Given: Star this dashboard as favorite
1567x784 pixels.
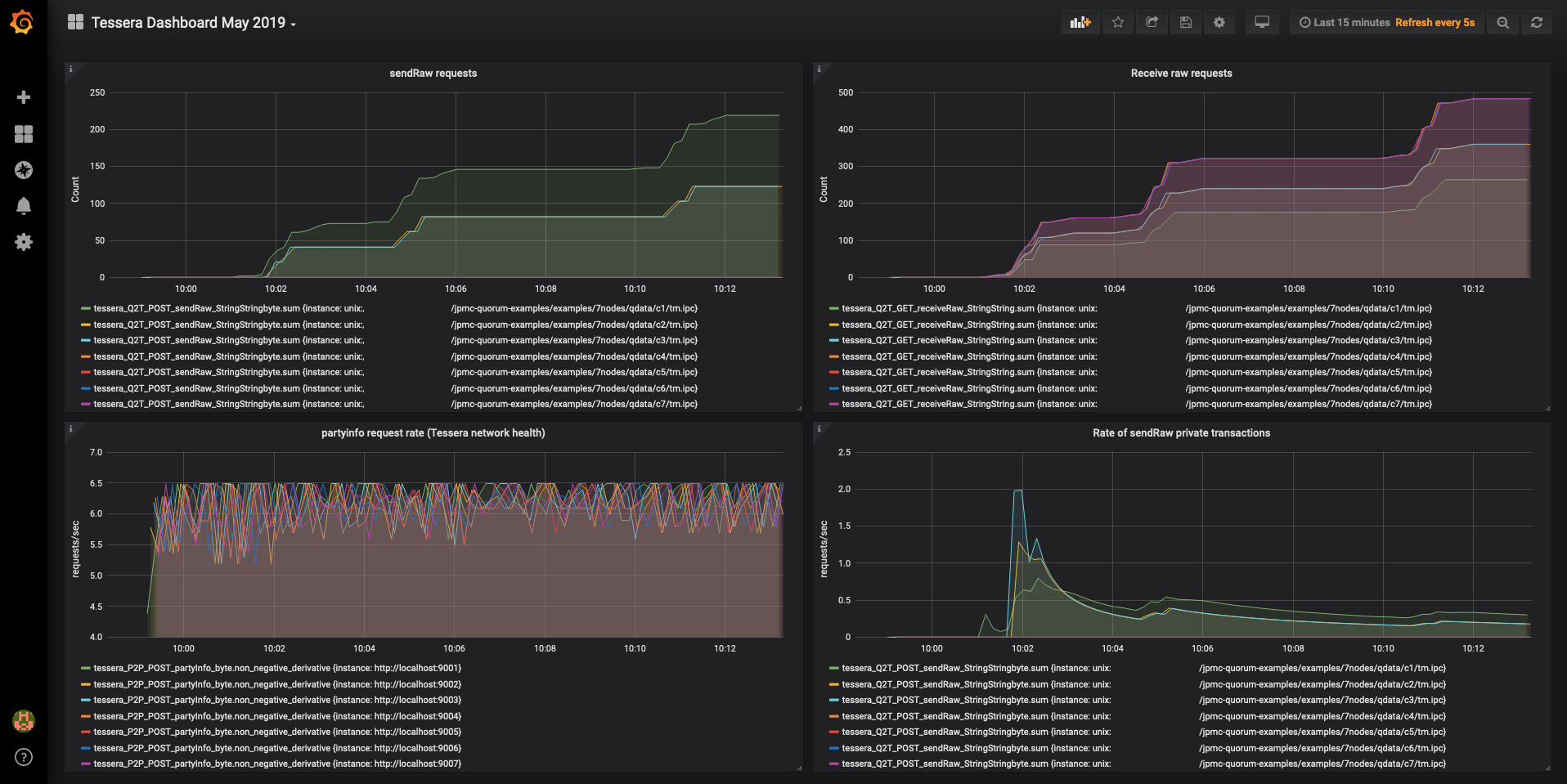Looking at the screenshot, I should click(1118, 23).
